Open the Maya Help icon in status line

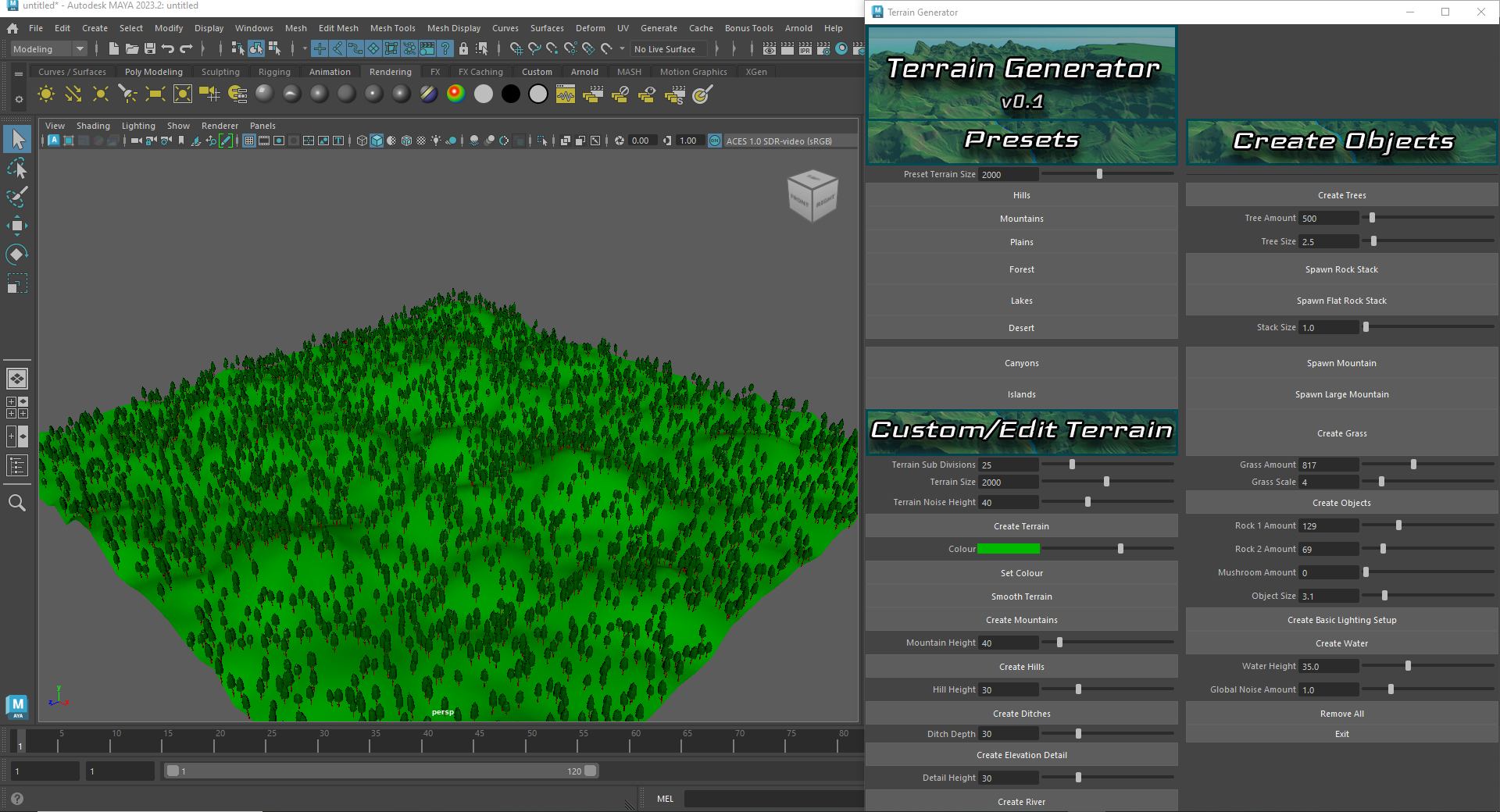[445, 48]
